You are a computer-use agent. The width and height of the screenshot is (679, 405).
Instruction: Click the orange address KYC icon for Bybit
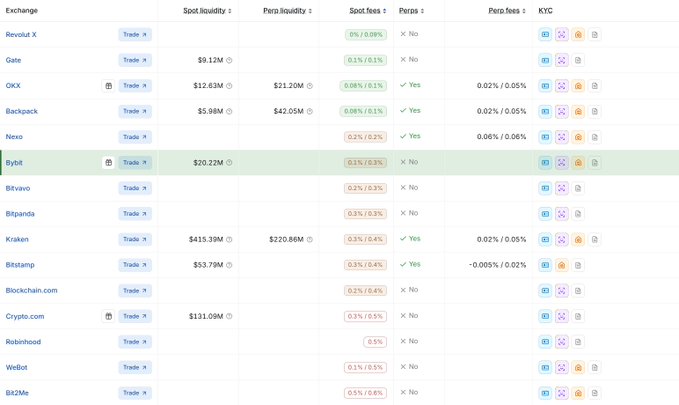pos(578,162)
